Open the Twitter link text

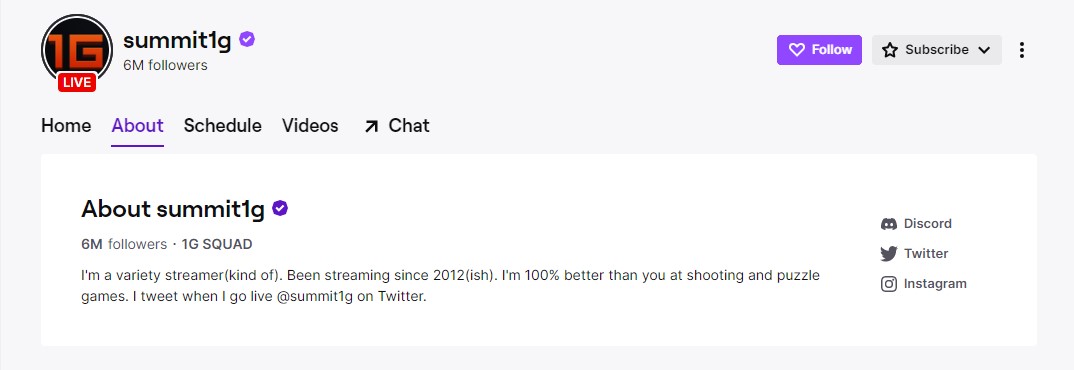click(x=926, y=254)
